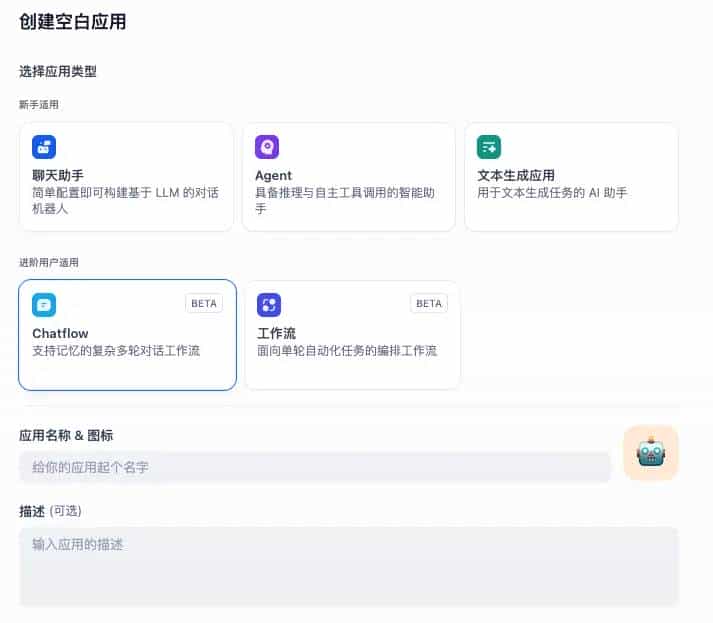This screenshot has height=623, width=713.
Task: Click the BETA badge on 工作流
Action: click(x=429, y=303)
